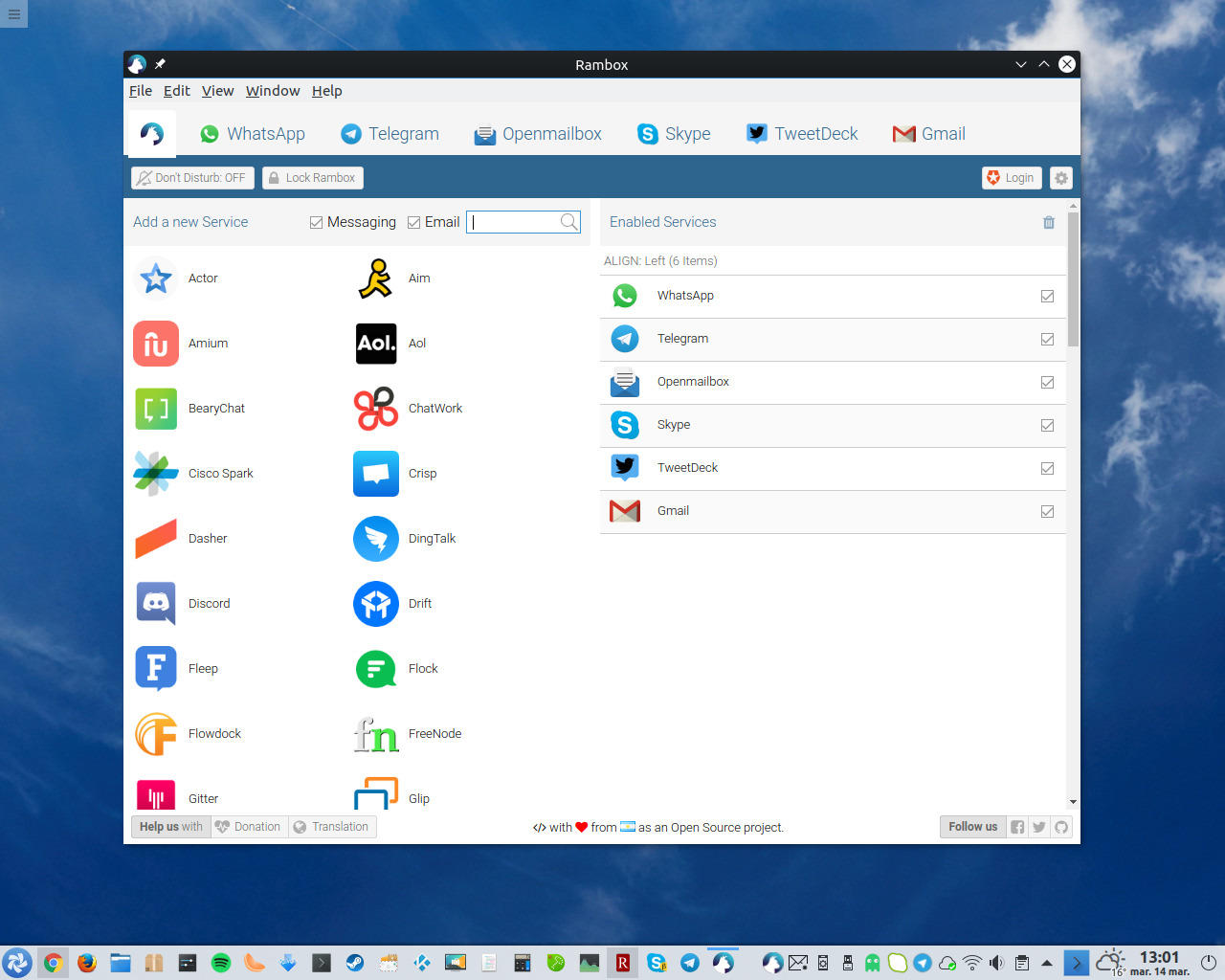1225x980 pixels.
Task: Add the Actor service icon
Action: 156,278
